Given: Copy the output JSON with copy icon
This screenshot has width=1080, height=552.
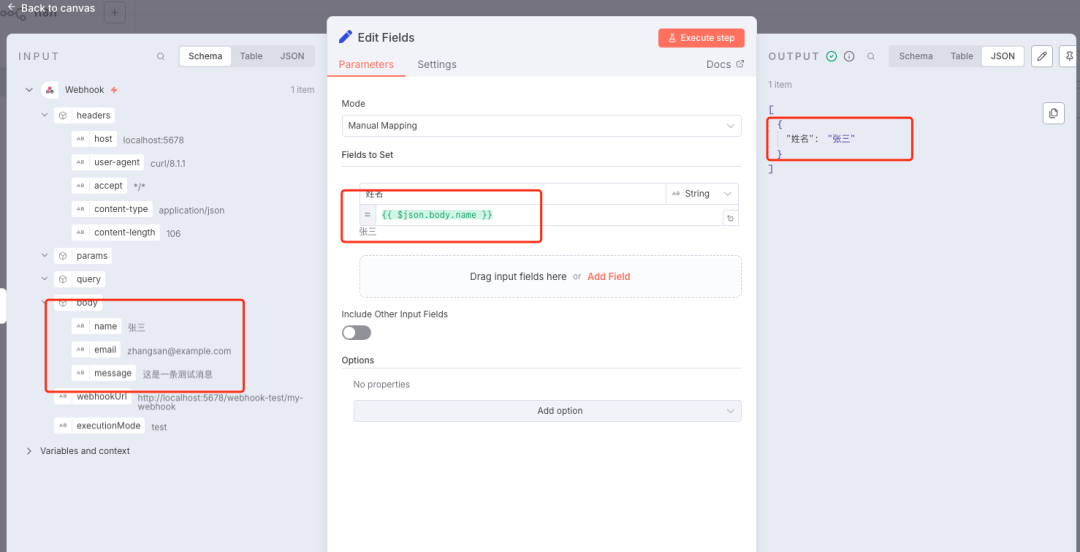Looking at the screenshot, I should [x=1053, y=113].
